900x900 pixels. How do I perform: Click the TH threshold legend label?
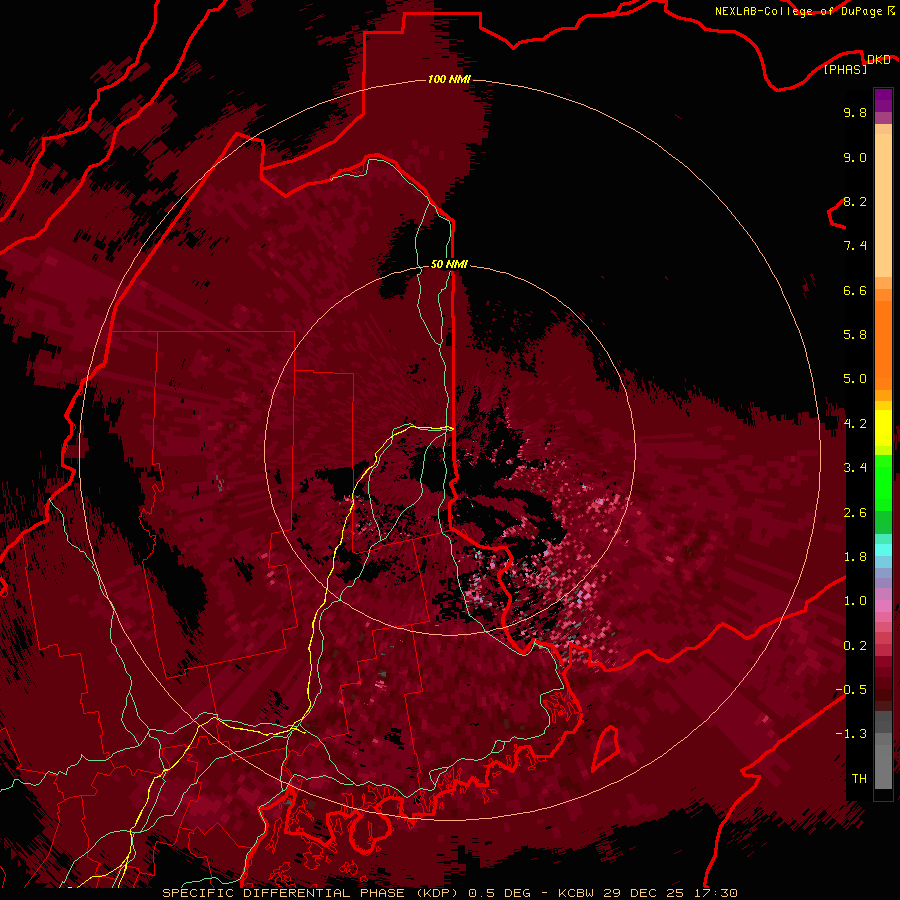(859, 779)
